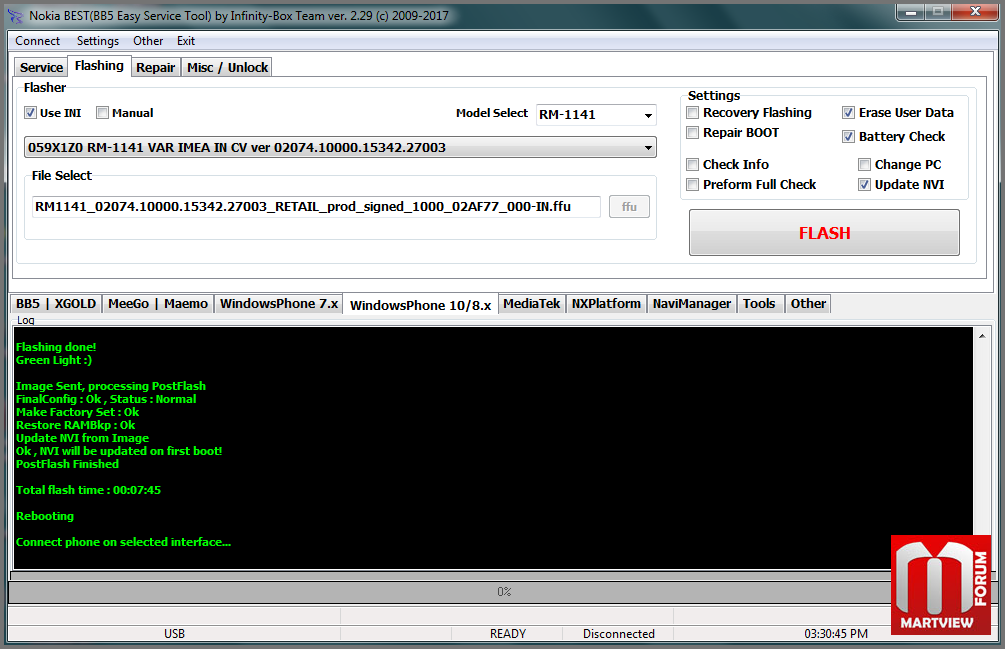This screenshot has height=649, width=1005.
Task: Click the red FLASH button
Action: tap(824, 233)
